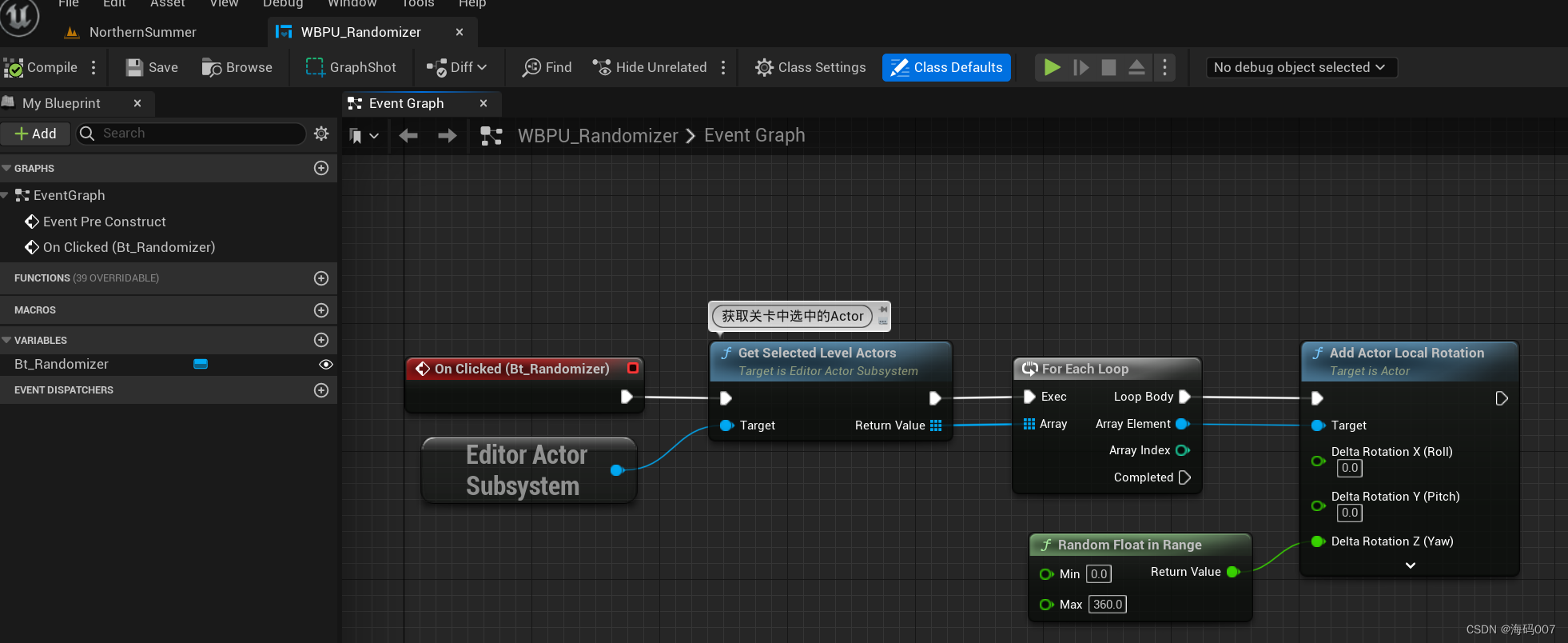Open Hide Unrelated options menu
The width and height of the screenshot is (1568, 643).
(723, 67)
